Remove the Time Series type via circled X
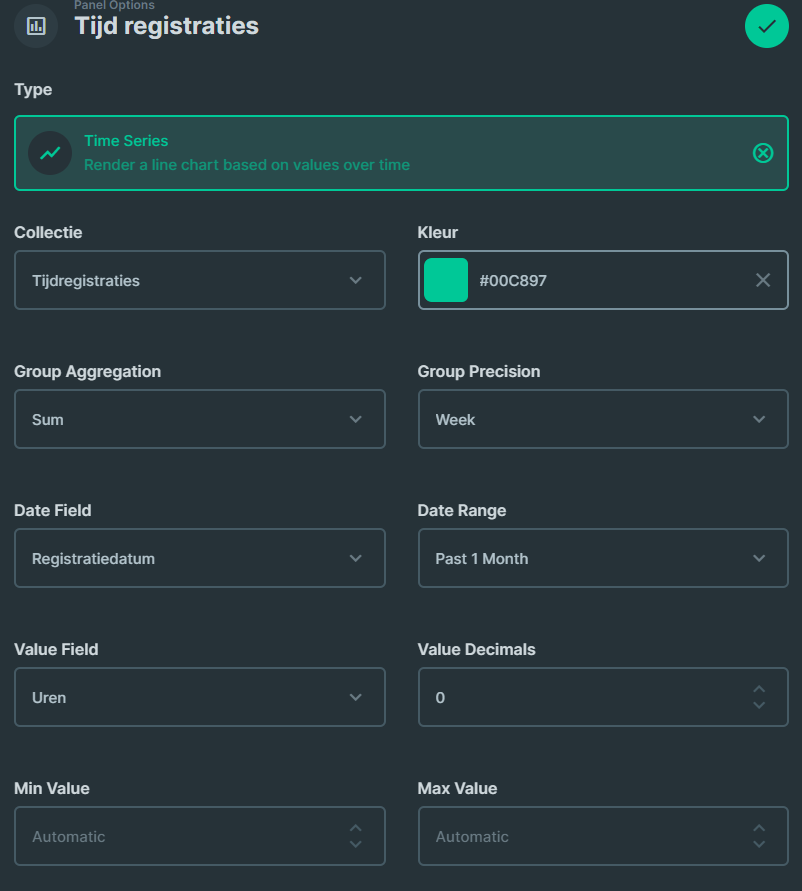 tap(763, 152)
